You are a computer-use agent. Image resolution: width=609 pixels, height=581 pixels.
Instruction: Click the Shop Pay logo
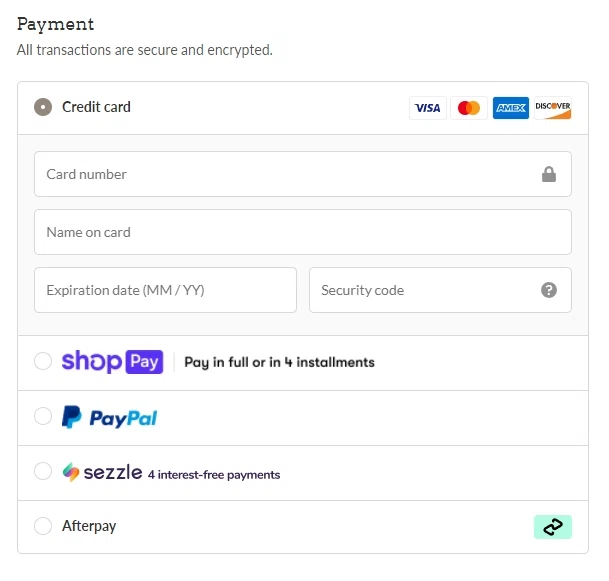pyautogui.click(x=112, y=362)
